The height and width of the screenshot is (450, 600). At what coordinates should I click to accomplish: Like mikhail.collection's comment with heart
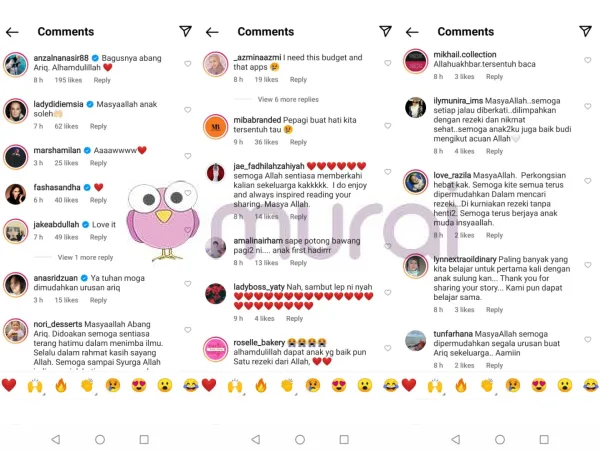tap(588, 60)
